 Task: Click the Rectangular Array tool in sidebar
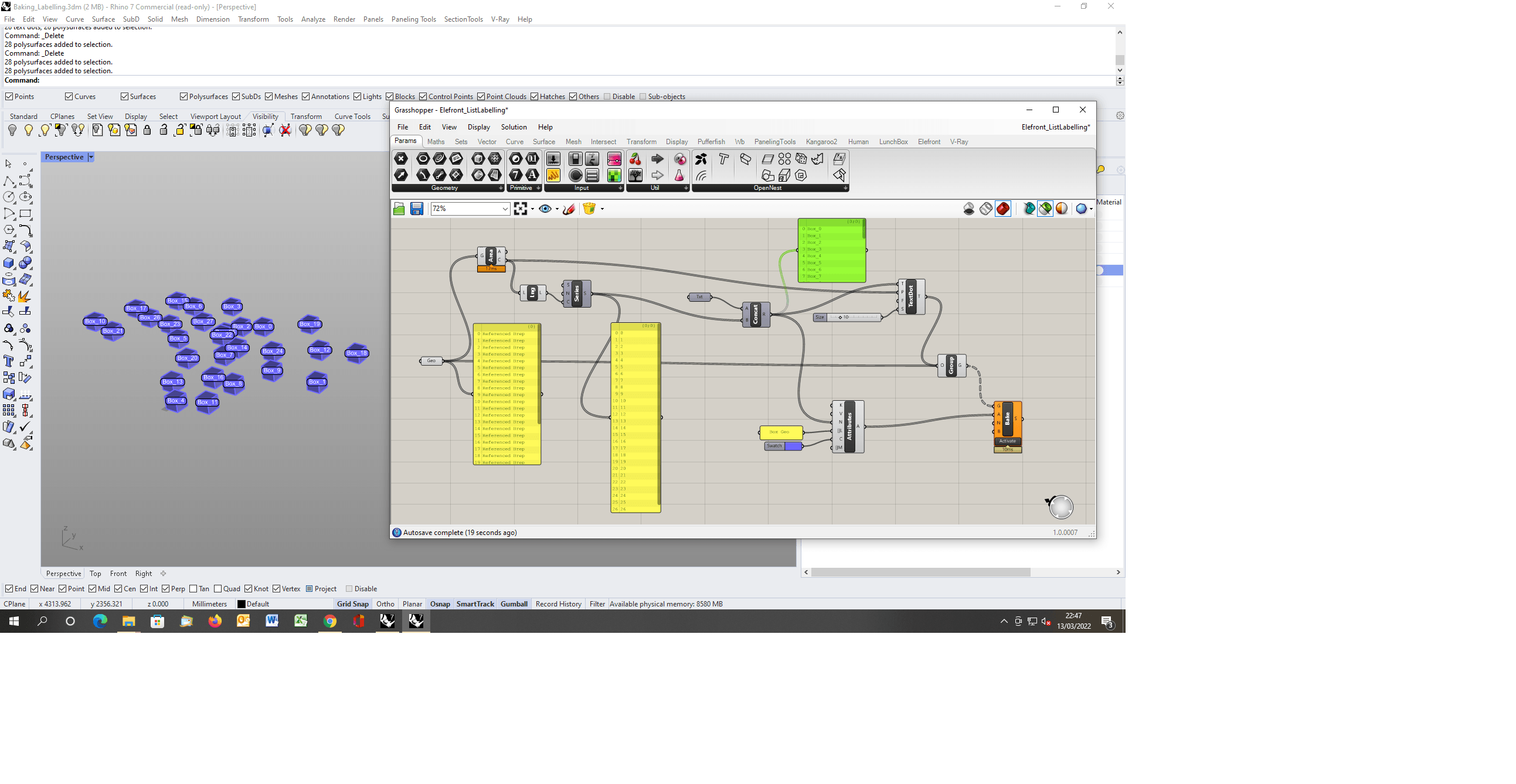9,410
